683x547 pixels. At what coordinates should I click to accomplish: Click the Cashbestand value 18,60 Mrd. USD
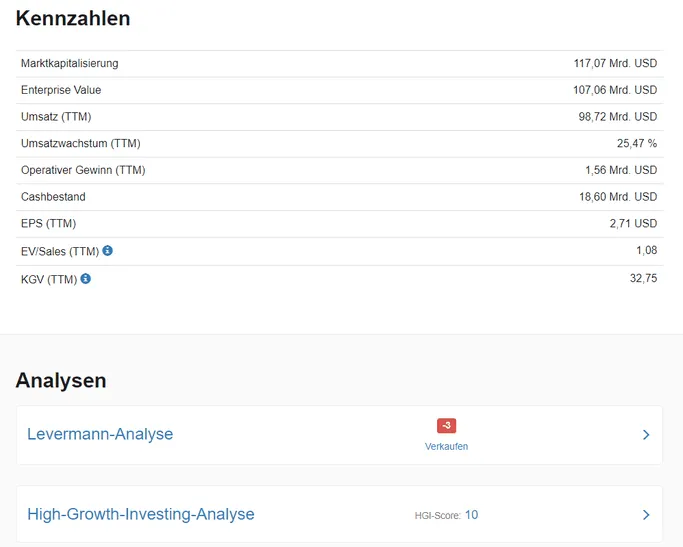(618, 197)
